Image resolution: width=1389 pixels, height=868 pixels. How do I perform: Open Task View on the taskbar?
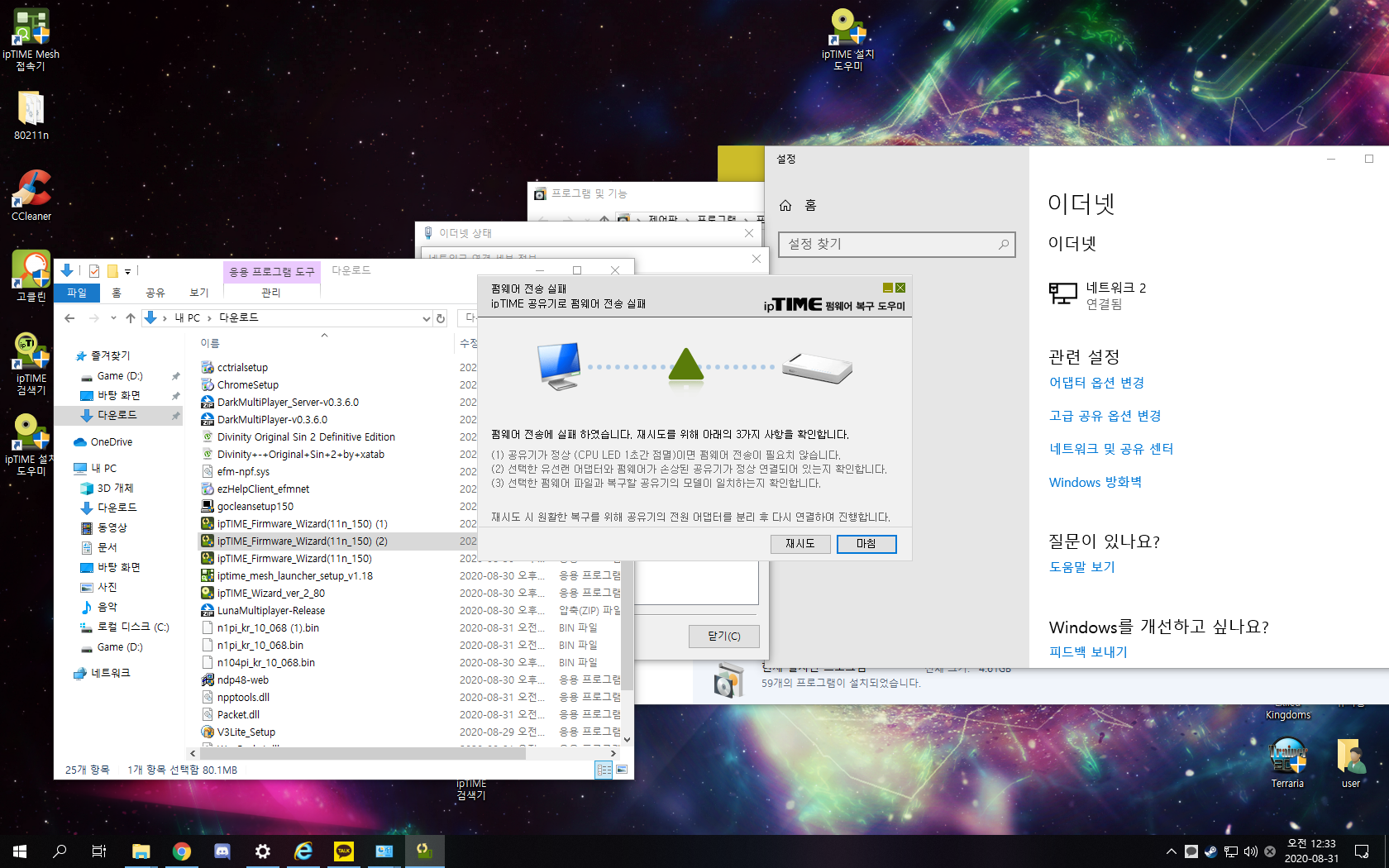coord(99,851)
